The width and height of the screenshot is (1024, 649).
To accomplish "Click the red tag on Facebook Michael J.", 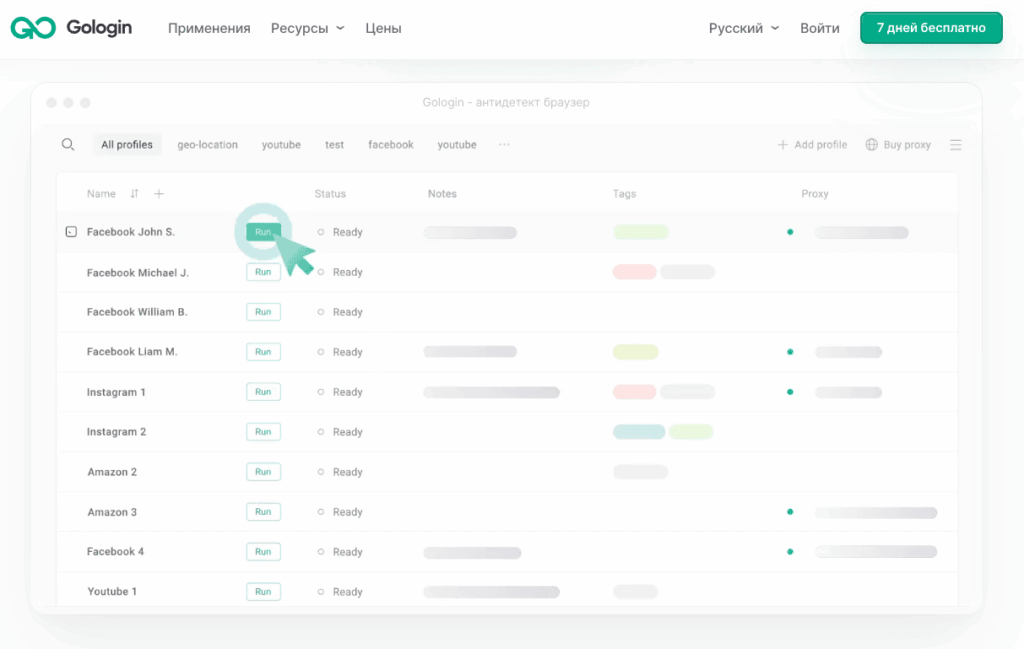I will pos(635,272).
